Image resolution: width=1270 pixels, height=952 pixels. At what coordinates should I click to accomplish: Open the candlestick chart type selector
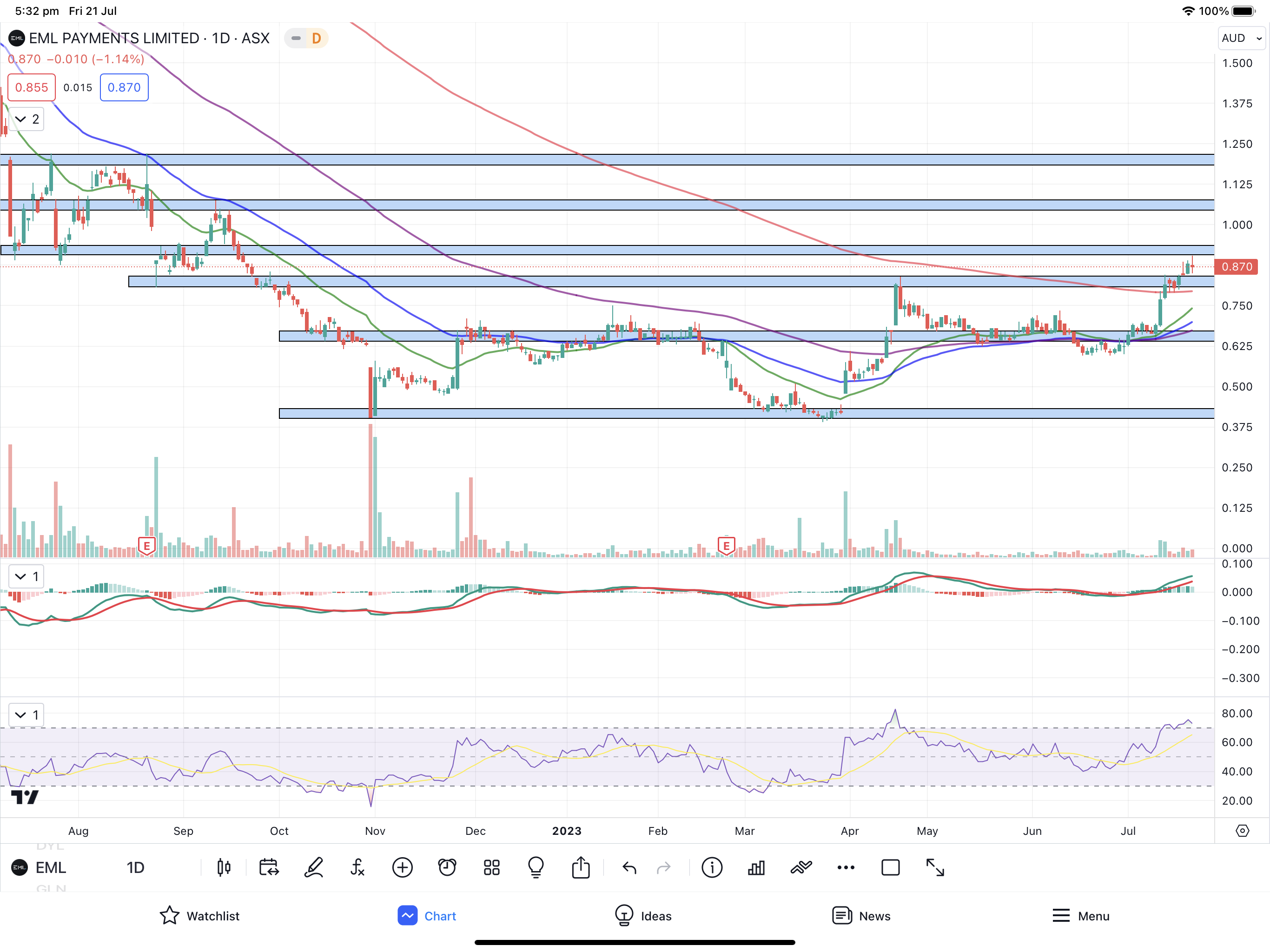[224, 867]
